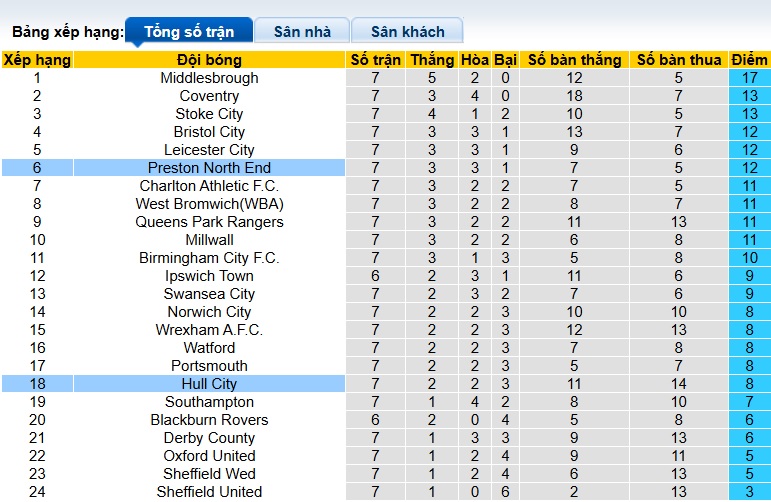Click the Số bàn thua column header
This screenshot has width=771, height=502.
pyautogui.click(x=678, y=60)
